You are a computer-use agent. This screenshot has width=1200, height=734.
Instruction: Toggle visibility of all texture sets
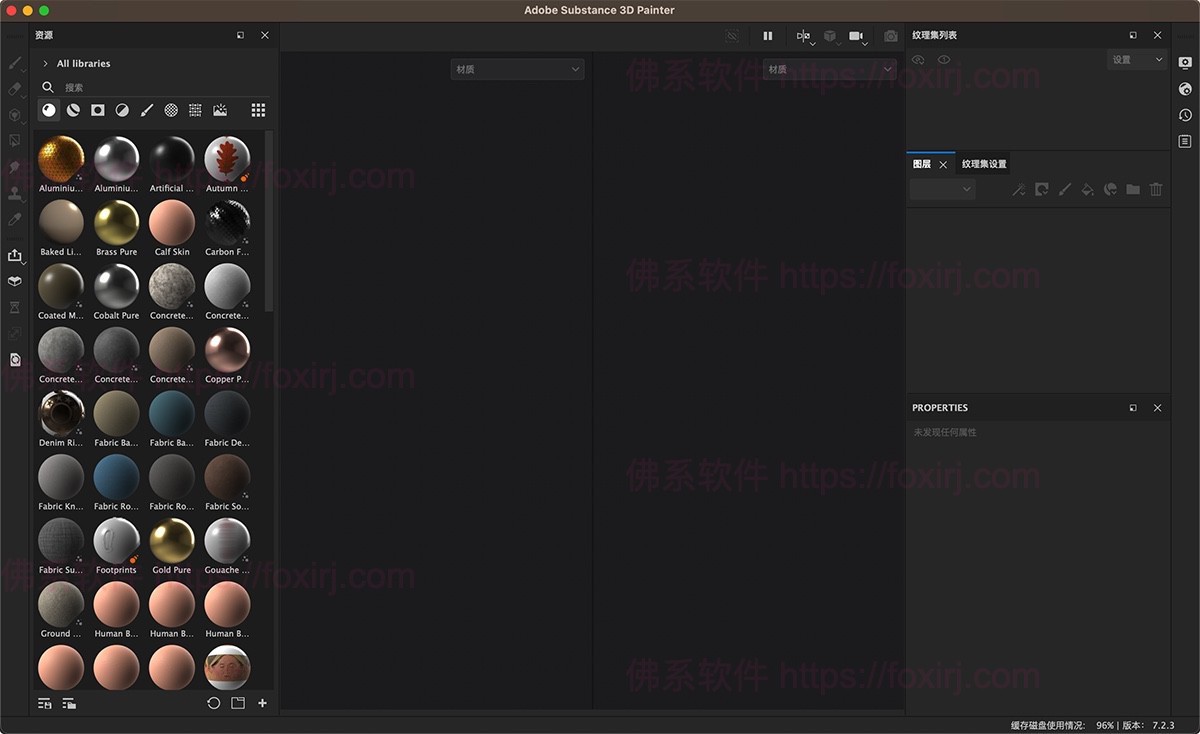918,60
